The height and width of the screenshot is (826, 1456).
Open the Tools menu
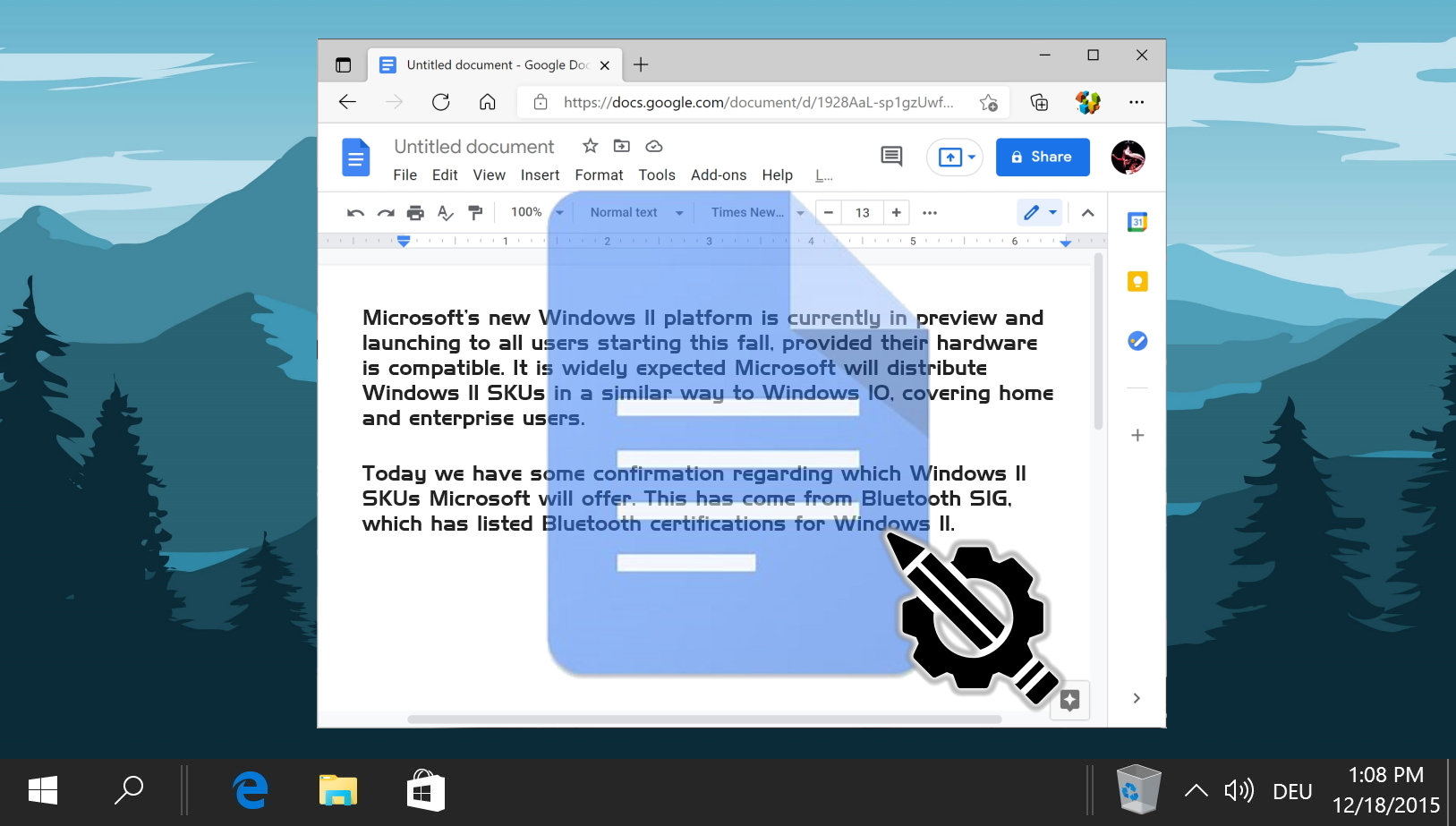657,175
